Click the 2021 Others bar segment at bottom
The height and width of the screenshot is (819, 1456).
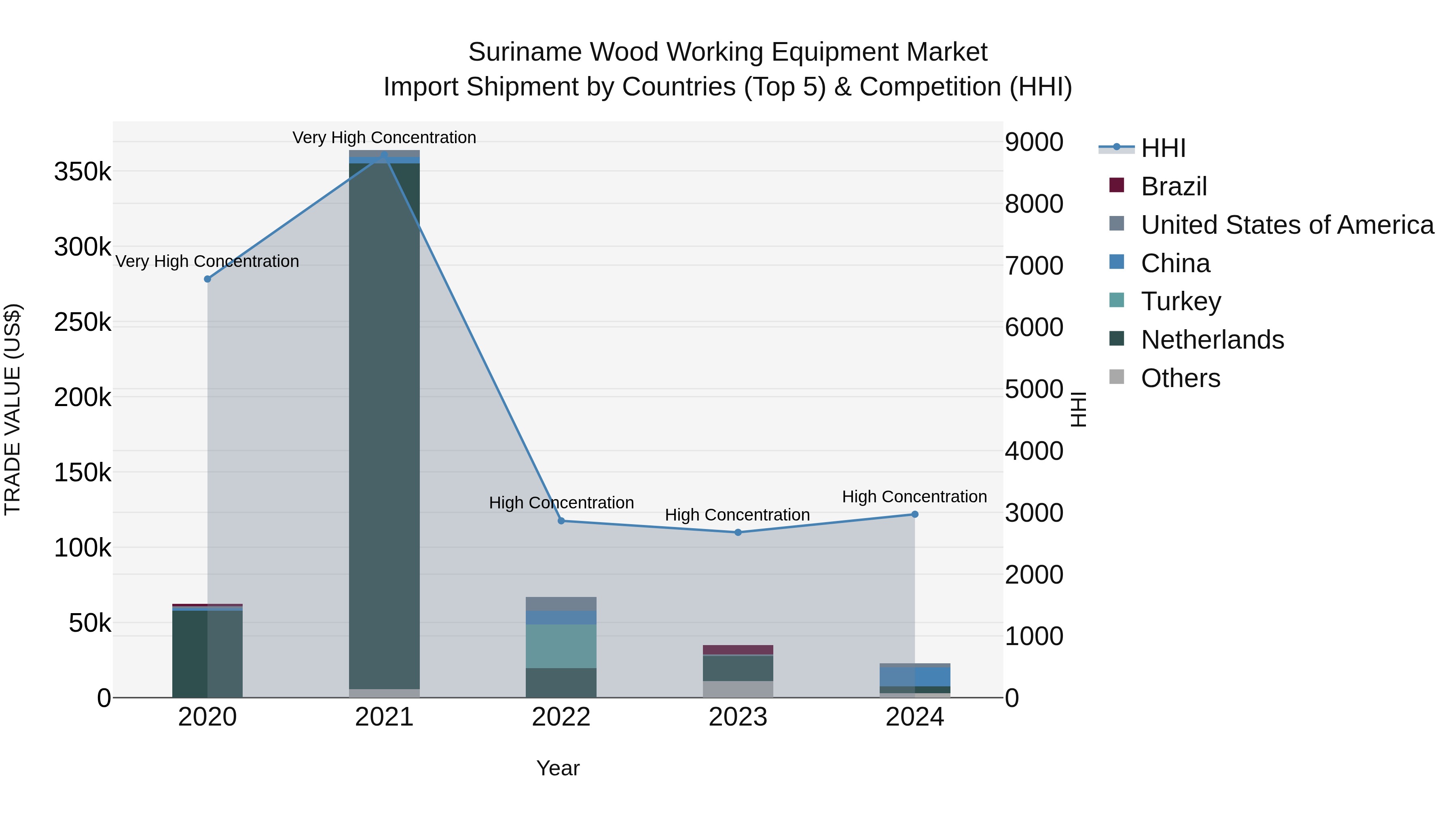(x=384, y=694)
